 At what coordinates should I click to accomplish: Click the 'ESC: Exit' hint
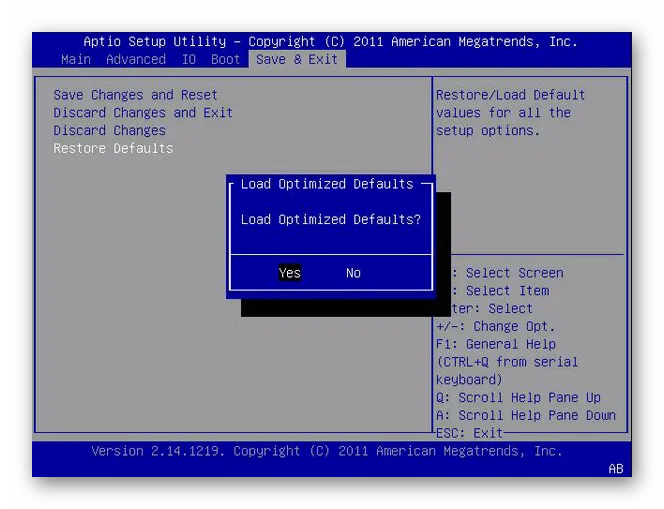click(x=469, y=433)
